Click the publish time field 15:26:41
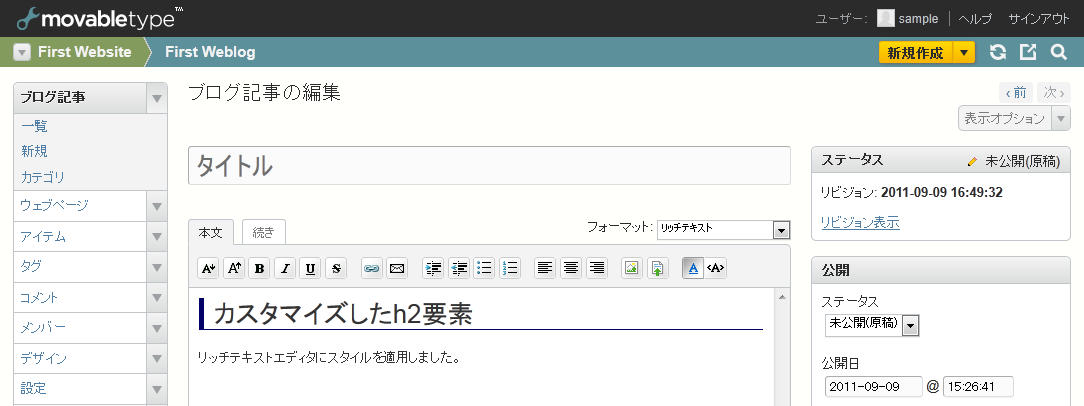This screenshot has width=1084, height=406. click(x=978, y=386)
